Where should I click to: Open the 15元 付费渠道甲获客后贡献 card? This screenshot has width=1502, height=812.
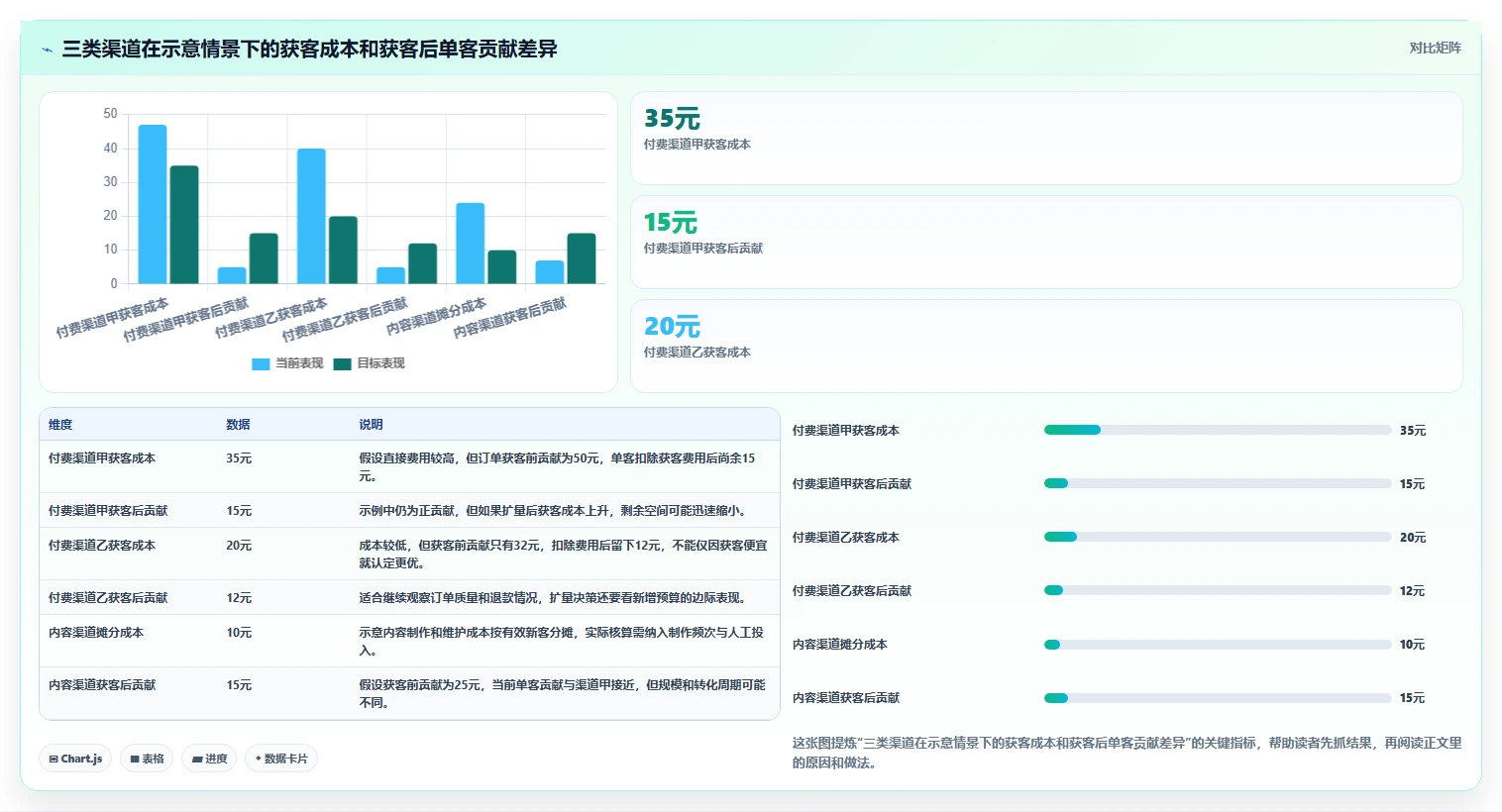(x=1046, y=242)
